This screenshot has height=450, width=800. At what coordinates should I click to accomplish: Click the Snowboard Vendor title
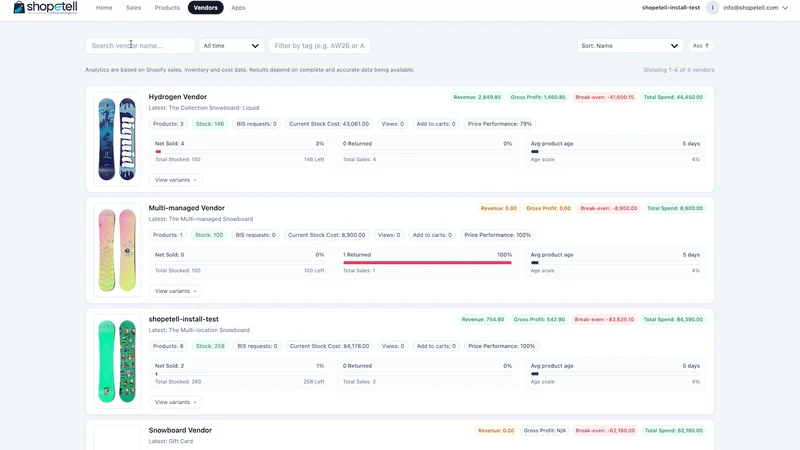(x=180, y=430)
